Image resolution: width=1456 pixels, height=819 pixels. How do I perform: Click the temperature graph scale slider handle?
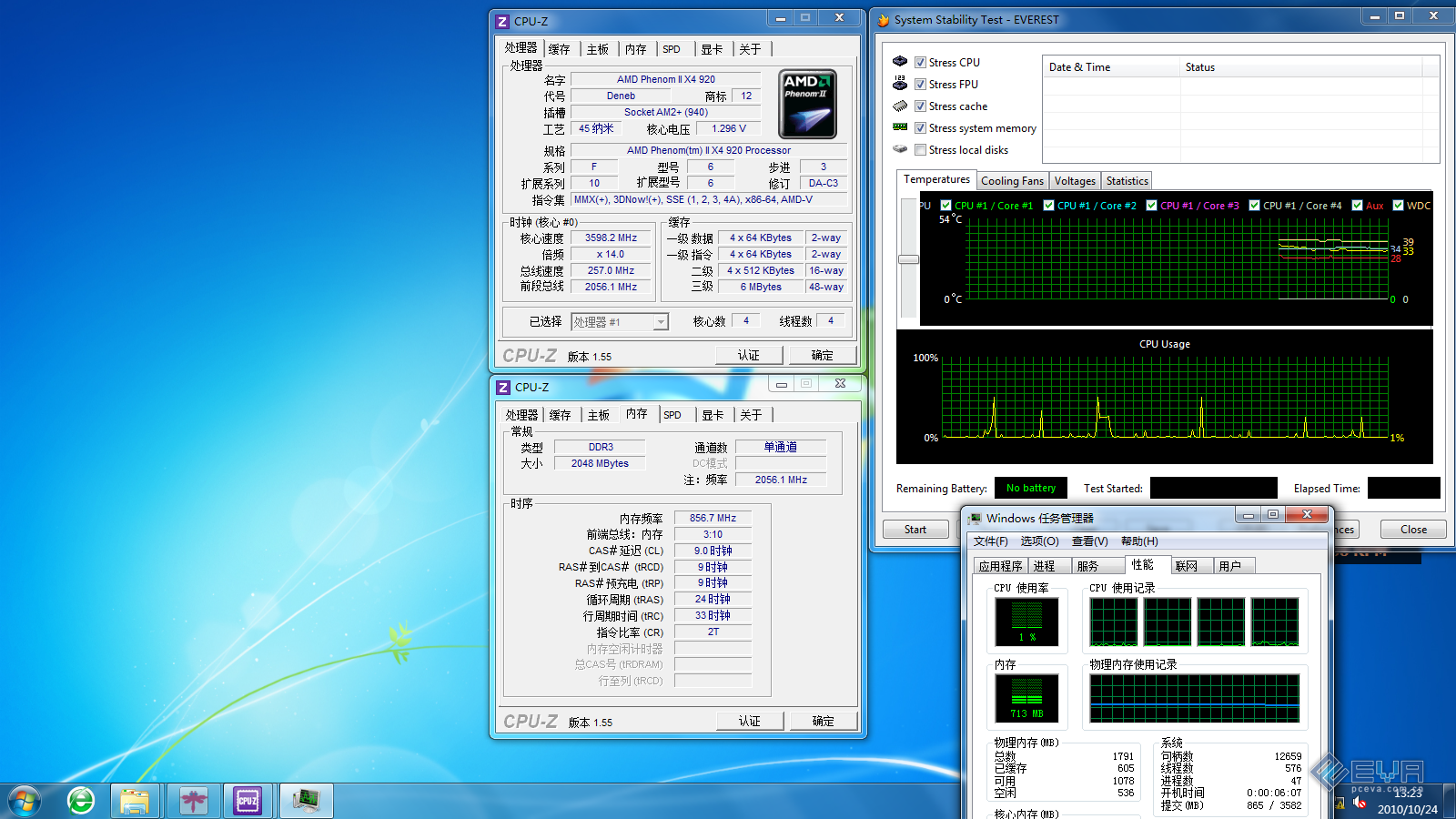[x=908, y=258]
